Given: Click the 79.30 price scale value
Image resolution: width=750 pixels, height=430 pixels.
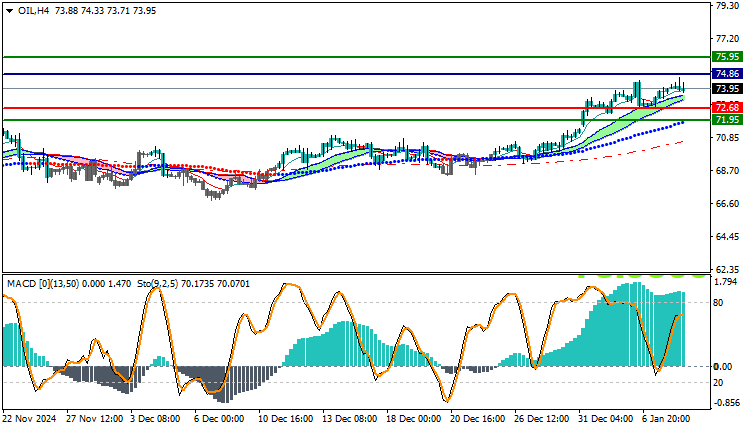Looking at the screenshot, I should pyautogui.click(x=728, y=6).
